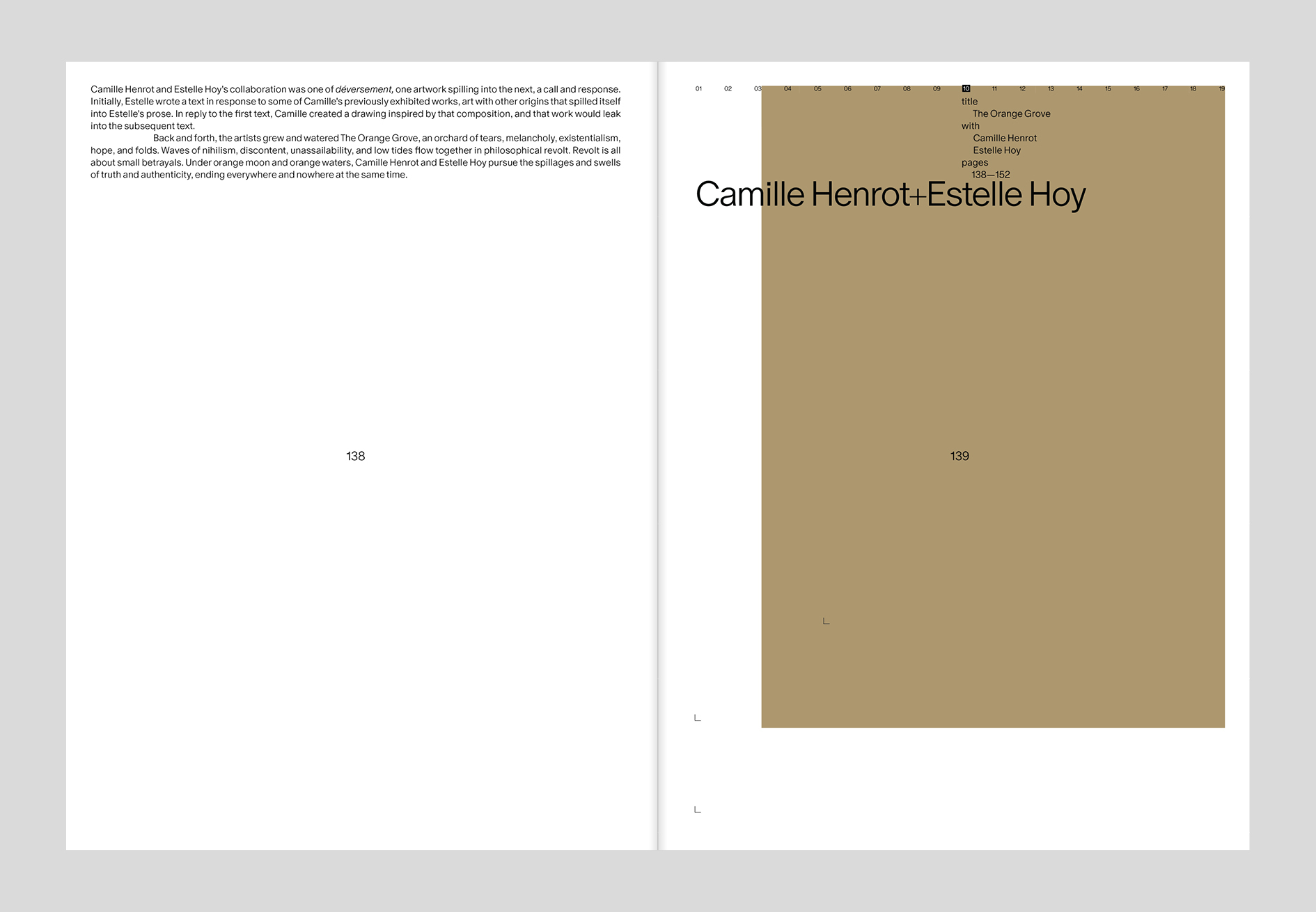Select highlighted chapter marker 10
This screenshot has height=912, width=1316.
pos(966,88)
